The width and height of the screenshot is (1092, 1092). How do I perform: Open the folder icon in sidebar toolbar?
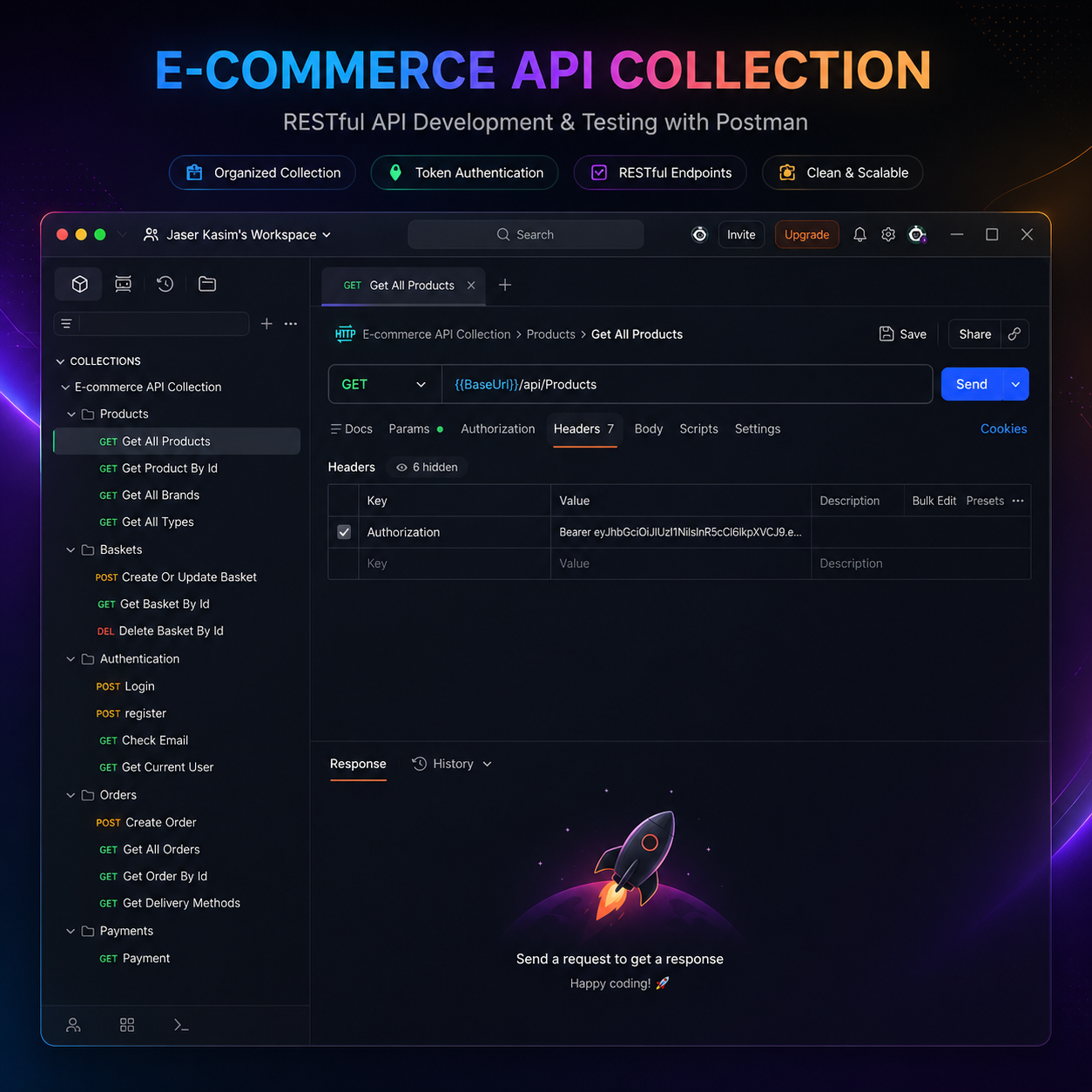tap(207, 284)
